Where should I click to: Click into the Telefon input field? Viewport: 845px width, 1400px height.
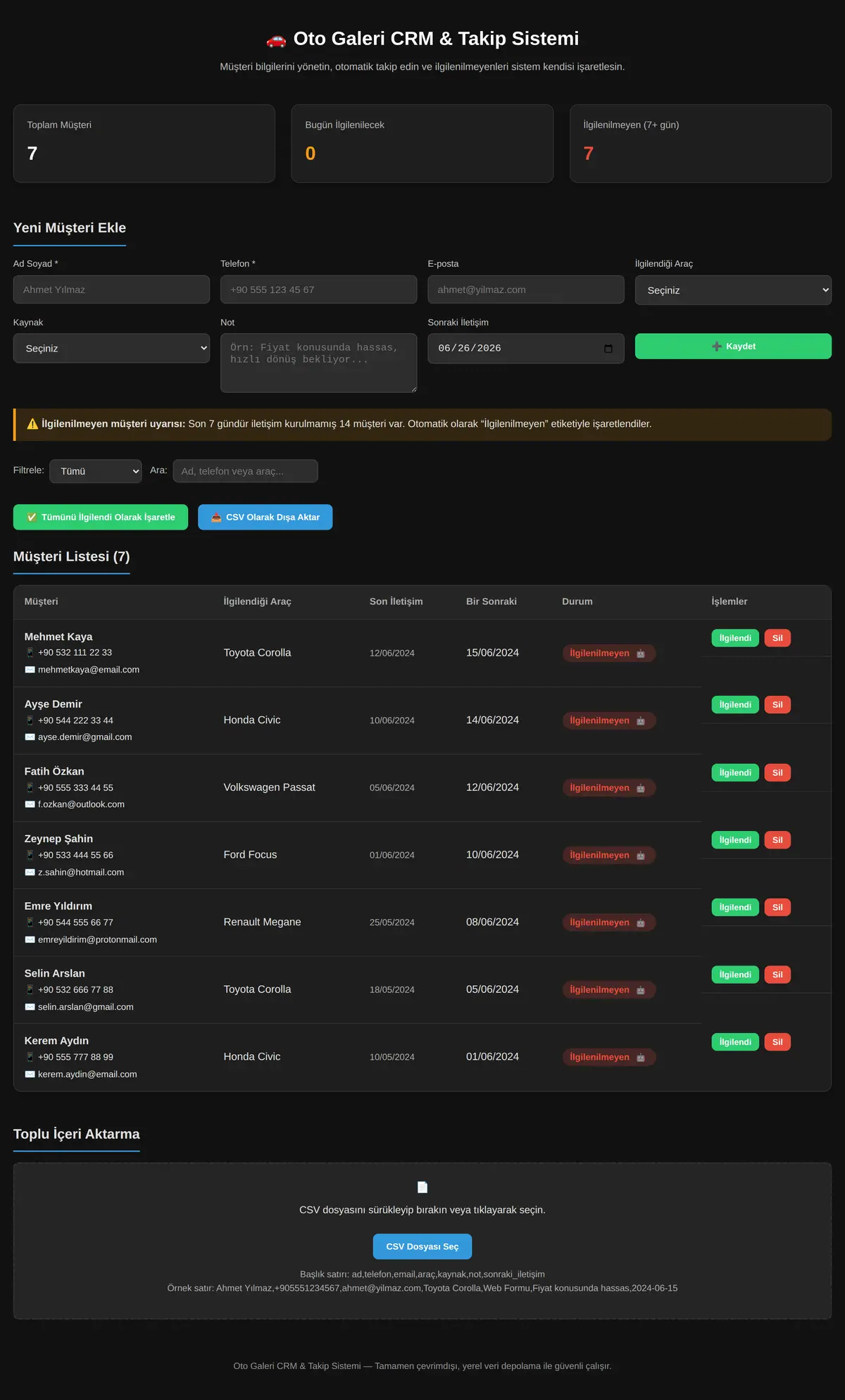[318, 289]
